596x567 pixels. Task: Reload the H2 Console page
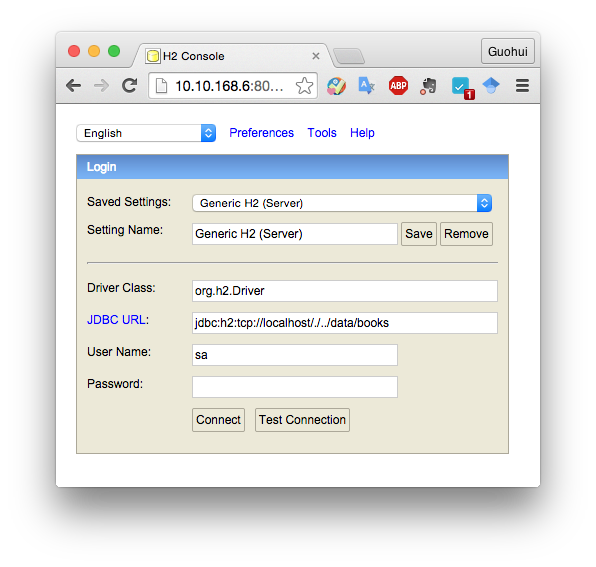[x=129, y=86]
